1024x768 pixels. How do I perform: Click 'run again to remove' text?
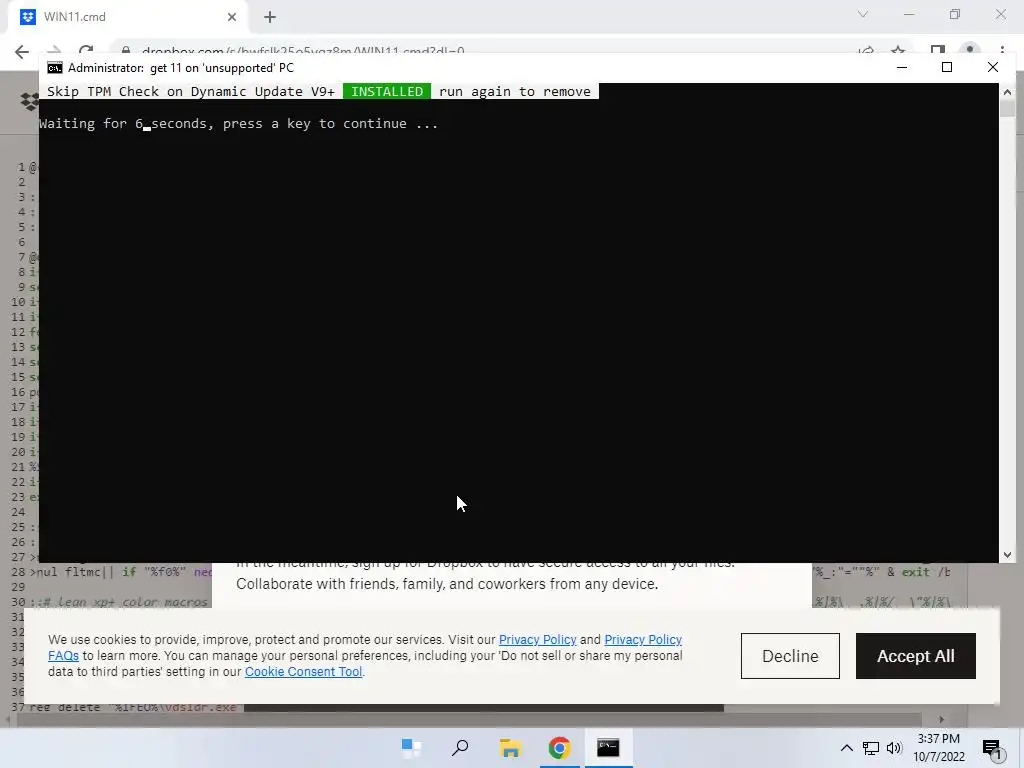tap(515, 91)
